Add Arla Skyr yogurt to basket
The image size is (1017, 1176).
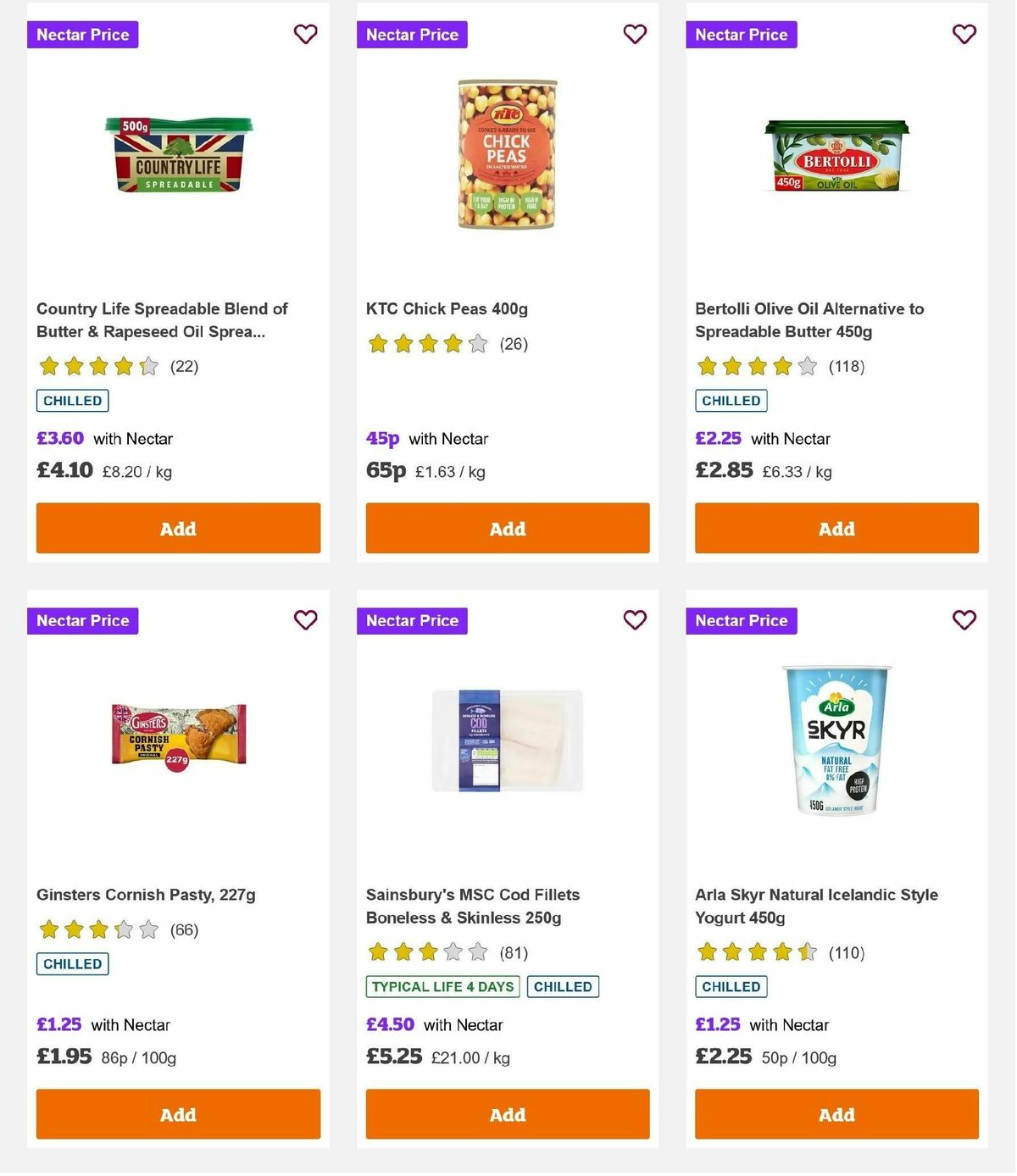[836, 1114]
